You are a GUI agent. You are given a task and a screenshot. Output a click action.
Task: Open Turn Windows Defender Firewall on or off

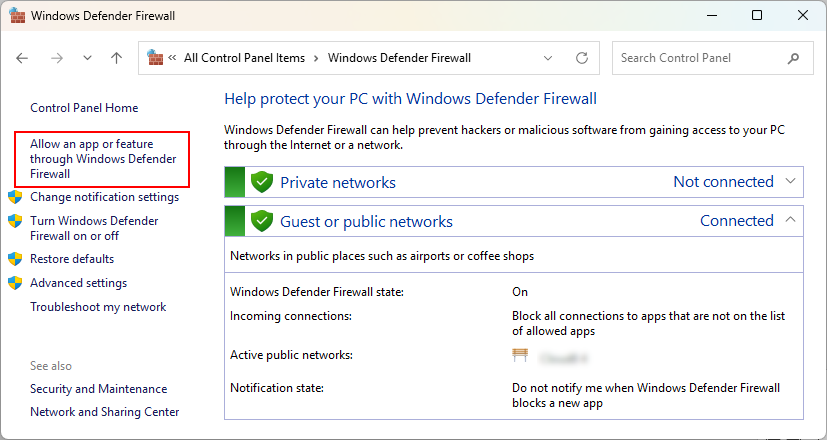click(x=94, y=228)
